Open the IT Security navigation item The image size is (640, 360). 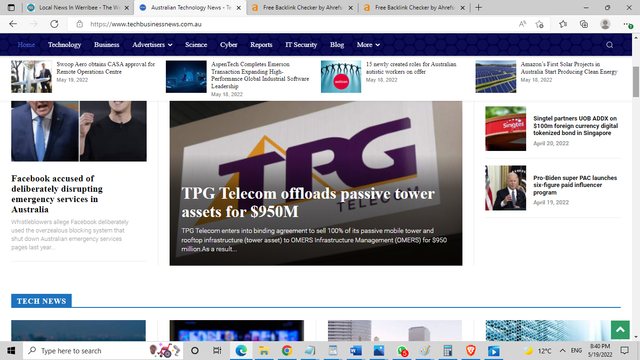tap(301, 45)
